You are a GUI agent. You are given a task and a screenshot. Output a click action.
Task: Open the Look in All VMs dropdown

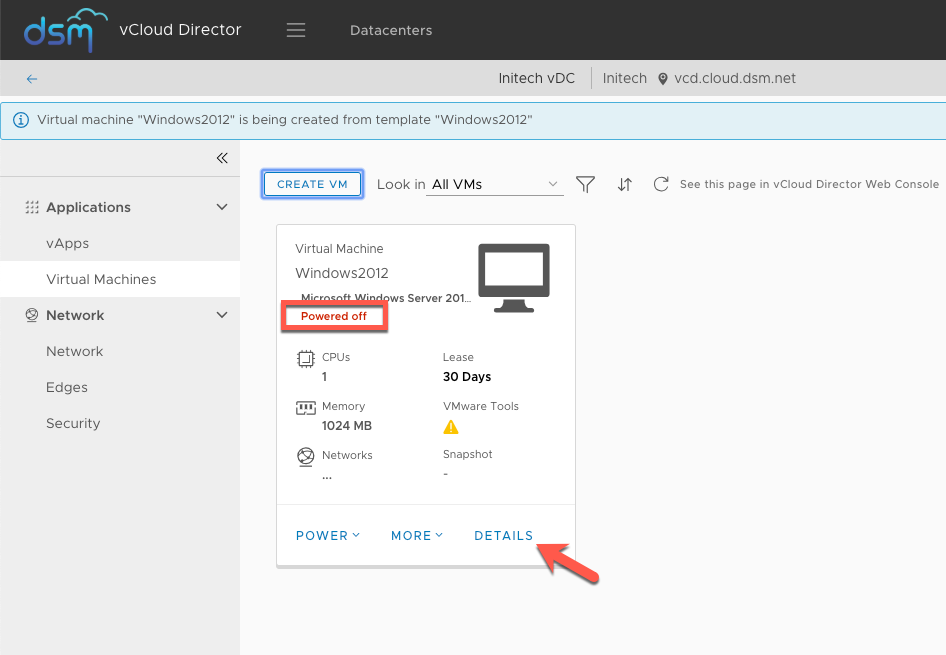point(495,185)
